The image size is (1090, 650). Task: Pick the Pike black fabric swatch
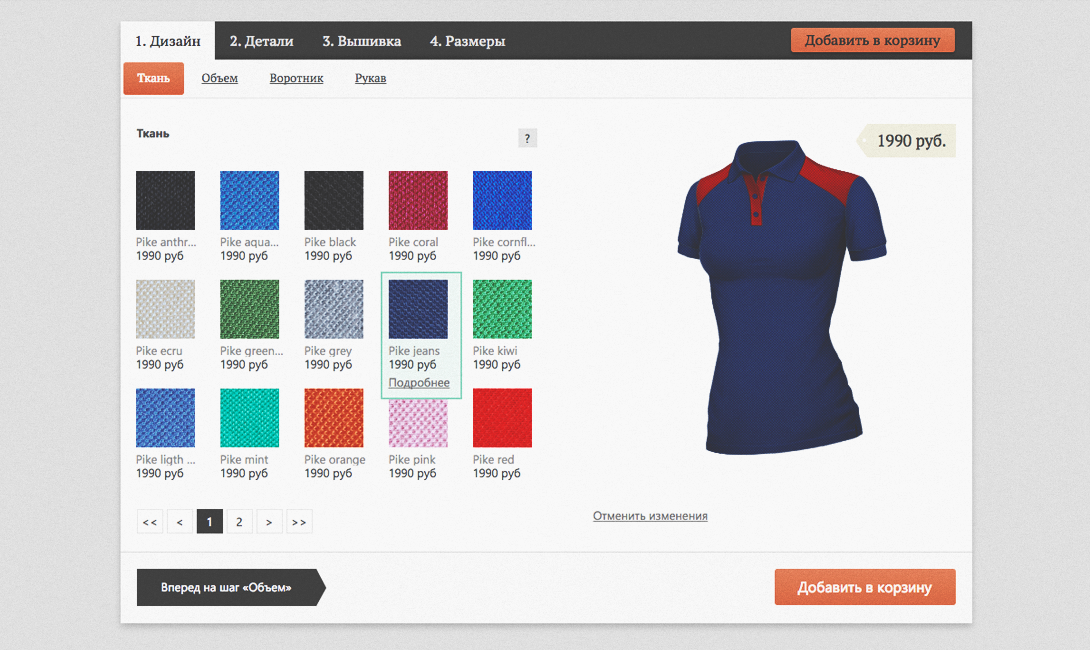pyautogui.click(x=334, y=200)
